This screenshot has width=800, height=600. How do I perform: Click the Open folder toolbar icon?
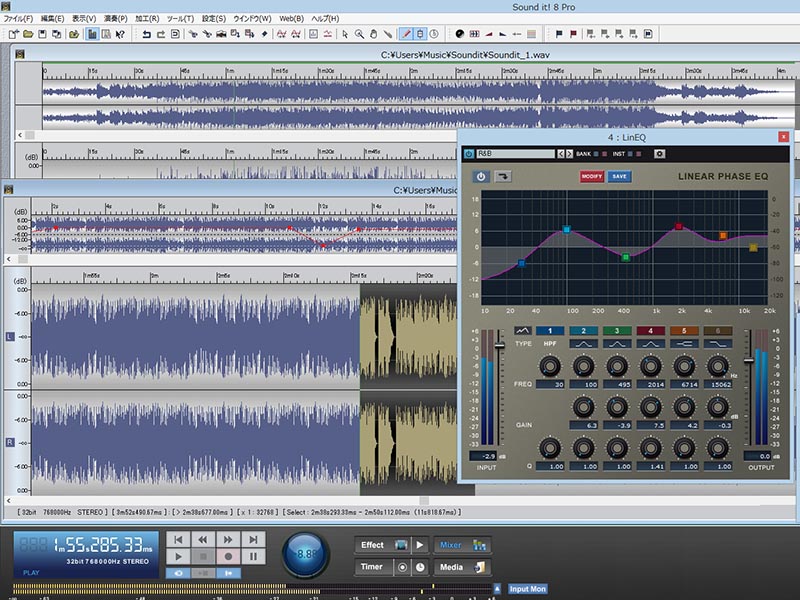pos(28,34)
